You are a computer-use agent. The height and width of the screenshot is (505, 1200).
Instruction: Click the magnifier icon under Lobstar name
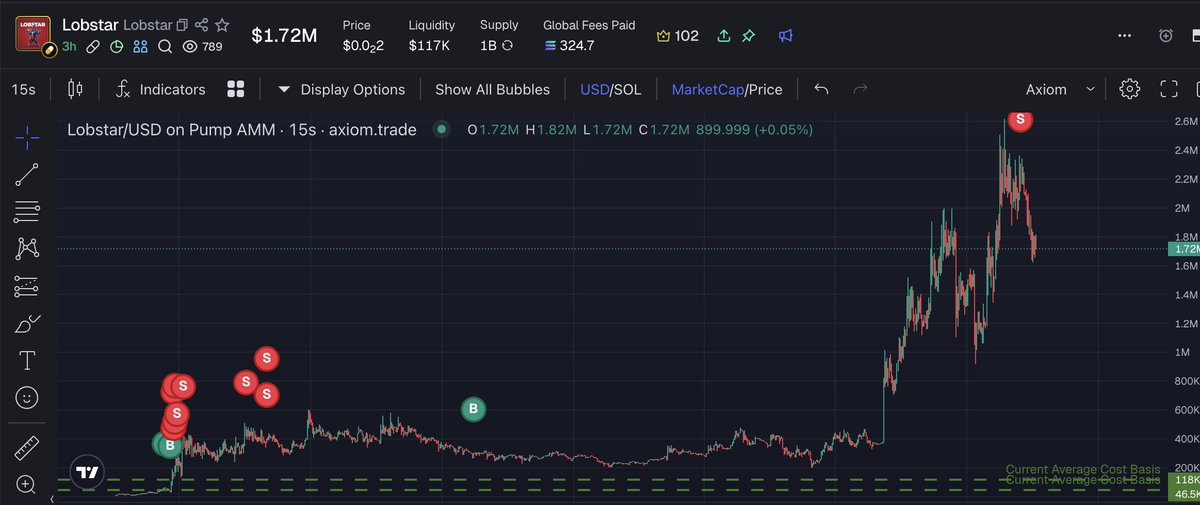[165, 46]
